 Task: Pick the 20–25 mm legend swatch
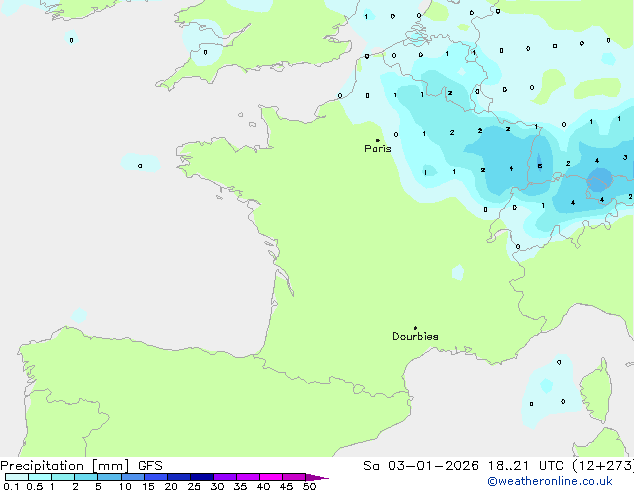coord(179,477)
